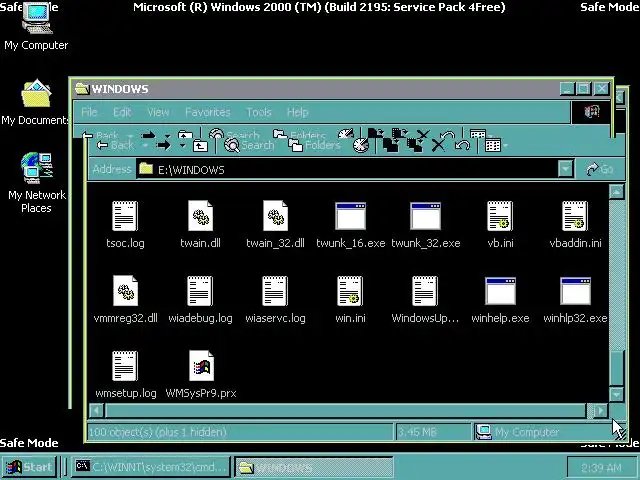
Task: Click the horizontal scrollbar right arrow
Action: click(600, 411)
